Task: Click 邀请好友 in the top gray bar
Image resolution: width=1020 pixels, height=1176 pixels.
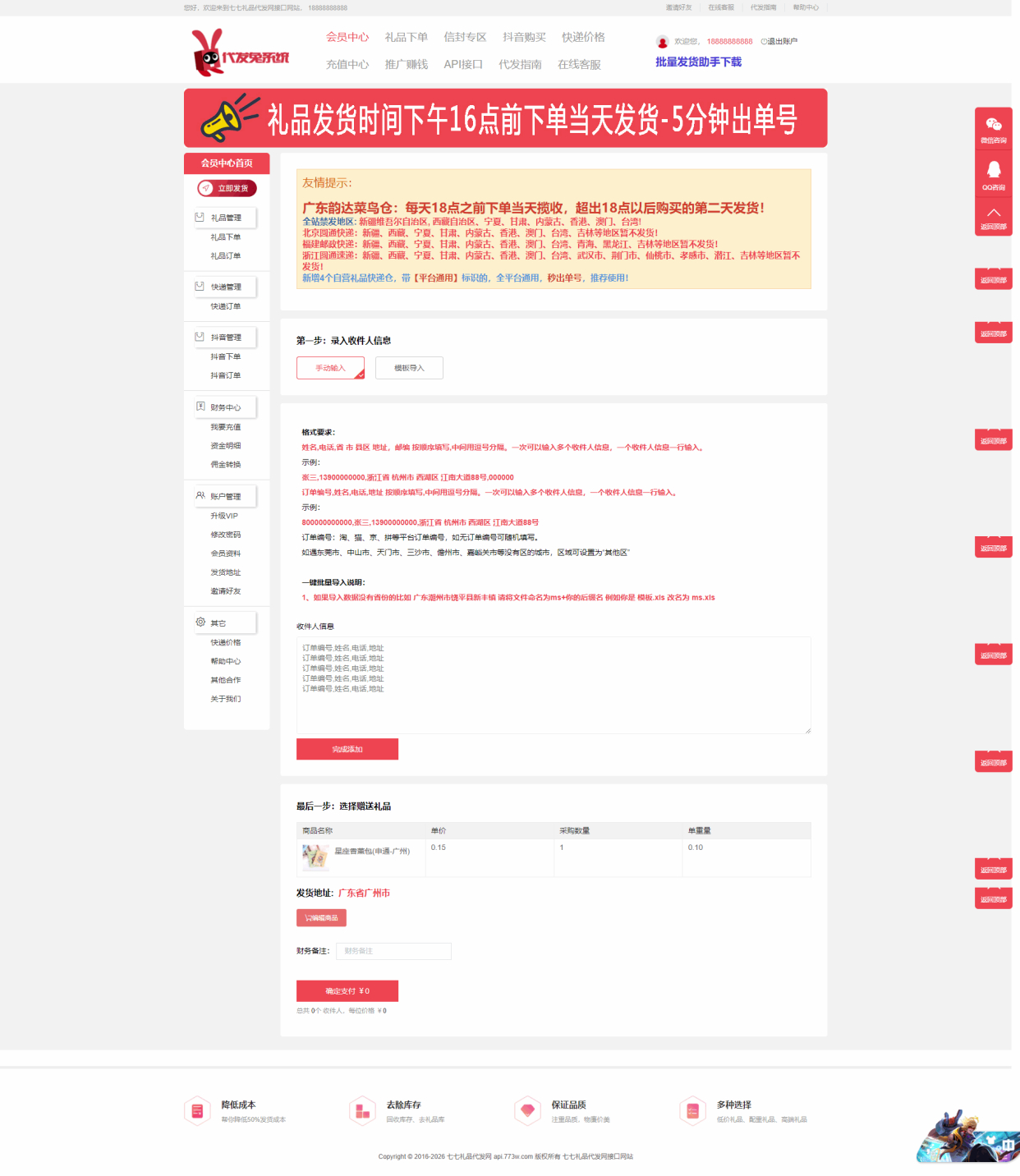Action: coord(678,7)
